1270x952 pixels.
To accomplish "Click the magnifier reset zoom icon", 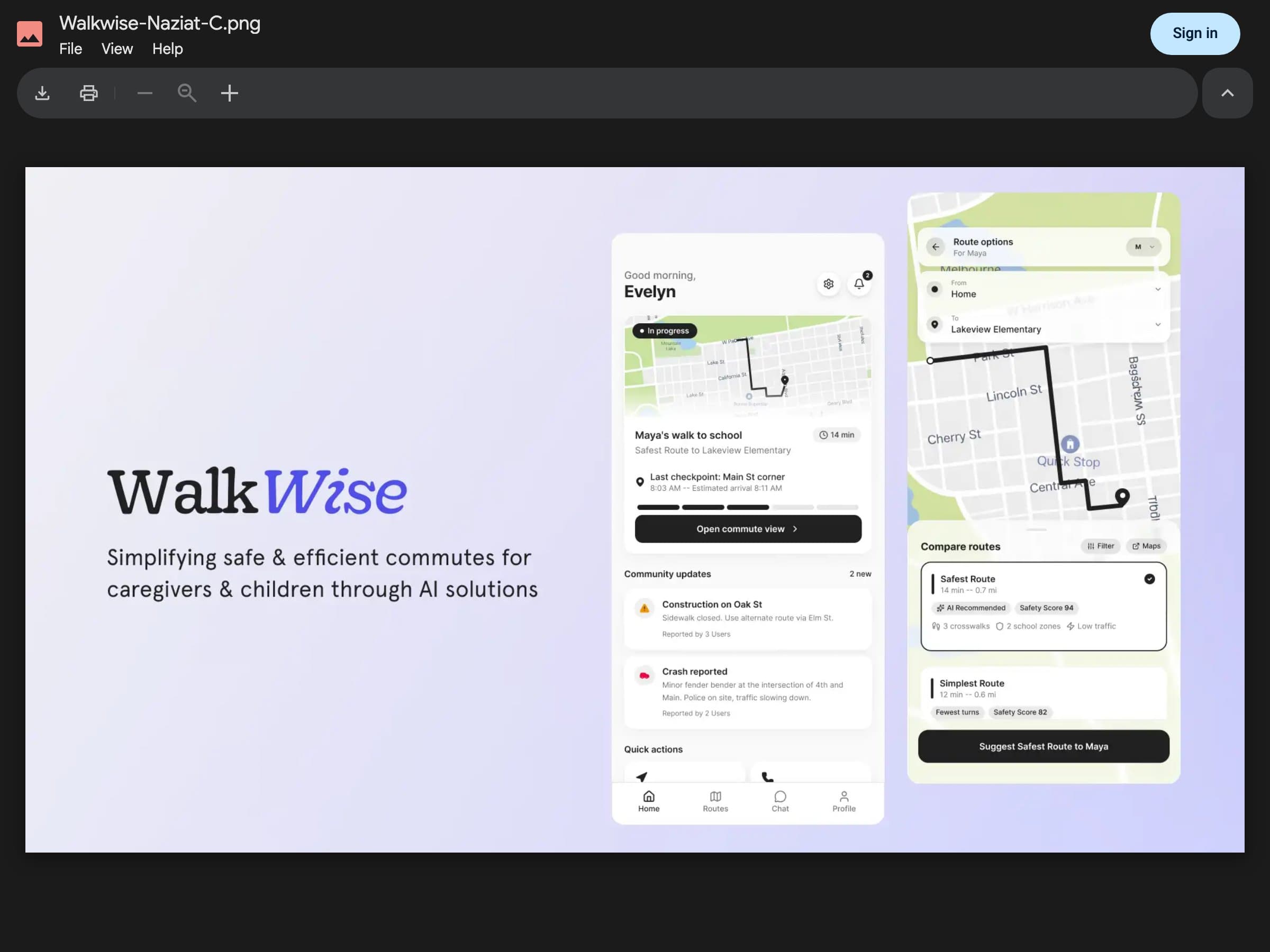I will [187, 93].
